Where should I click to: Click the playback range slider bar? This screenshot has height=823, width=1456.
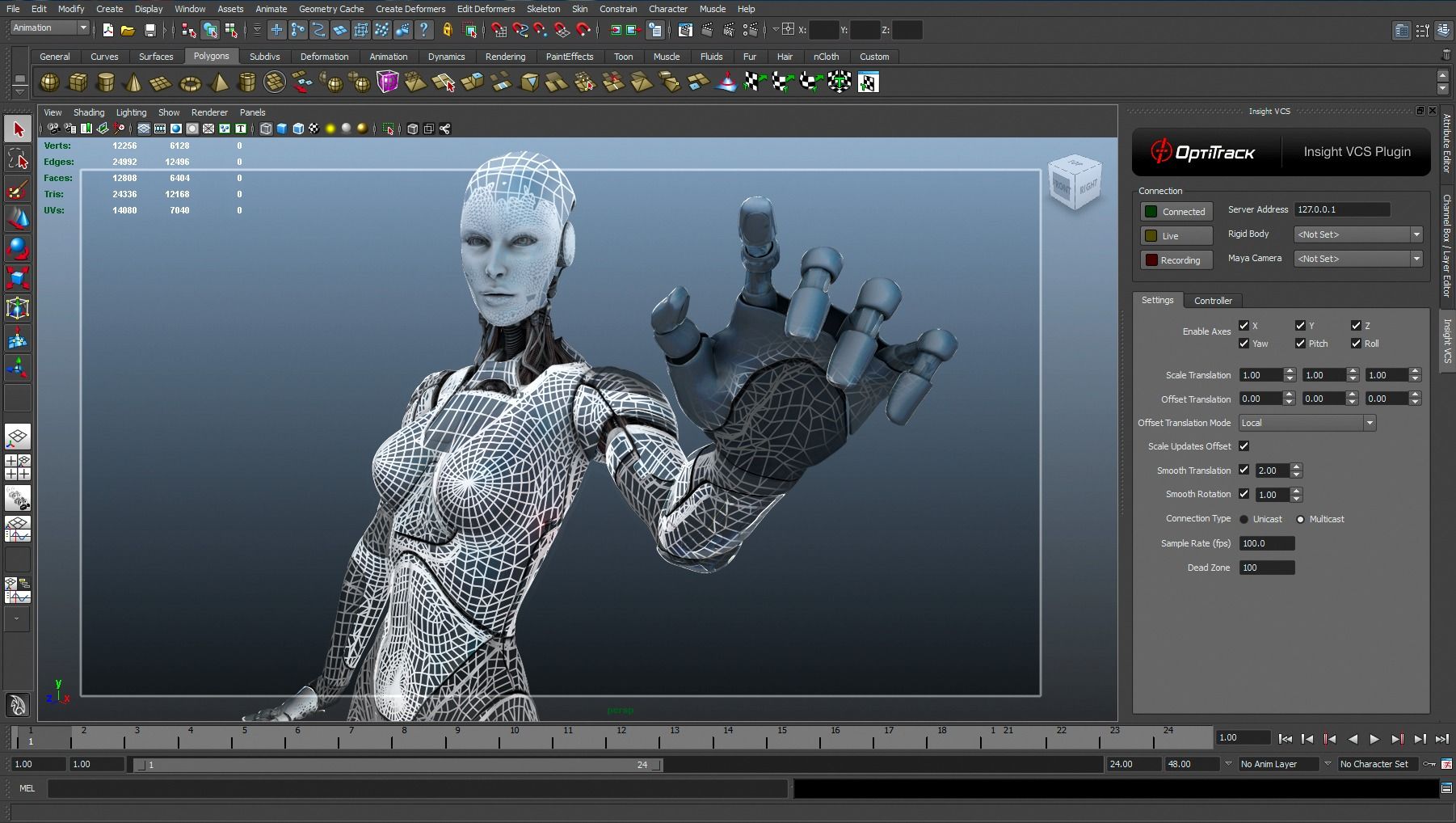pyautogui.click(x=398, y=765)
